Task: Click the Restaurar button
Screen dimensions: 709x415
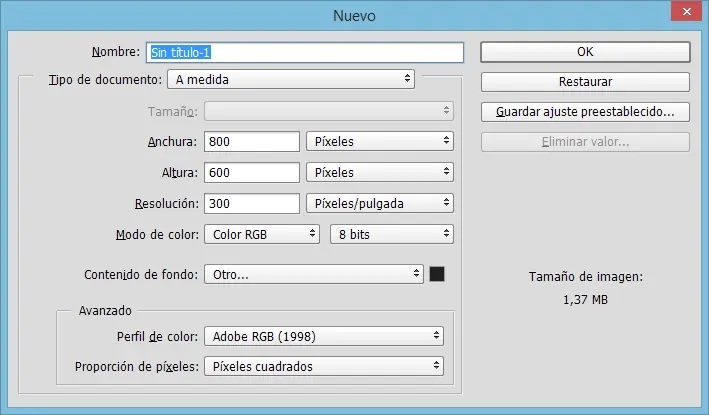Action: [x=585, y=82]
